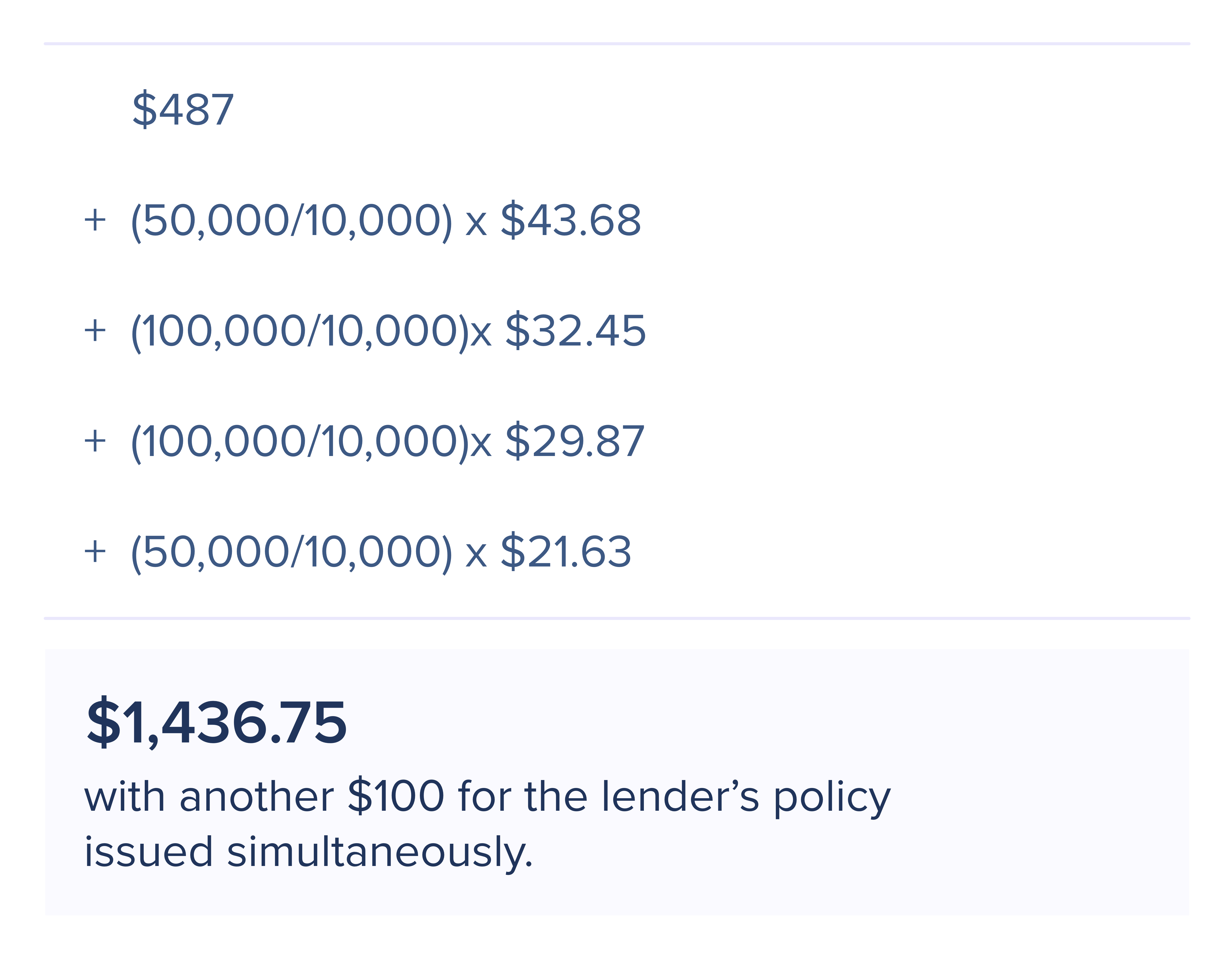Click the words "with another" below the total
Image resolution: width=1232 pixels, height=956 pixels.
[209, 796]
